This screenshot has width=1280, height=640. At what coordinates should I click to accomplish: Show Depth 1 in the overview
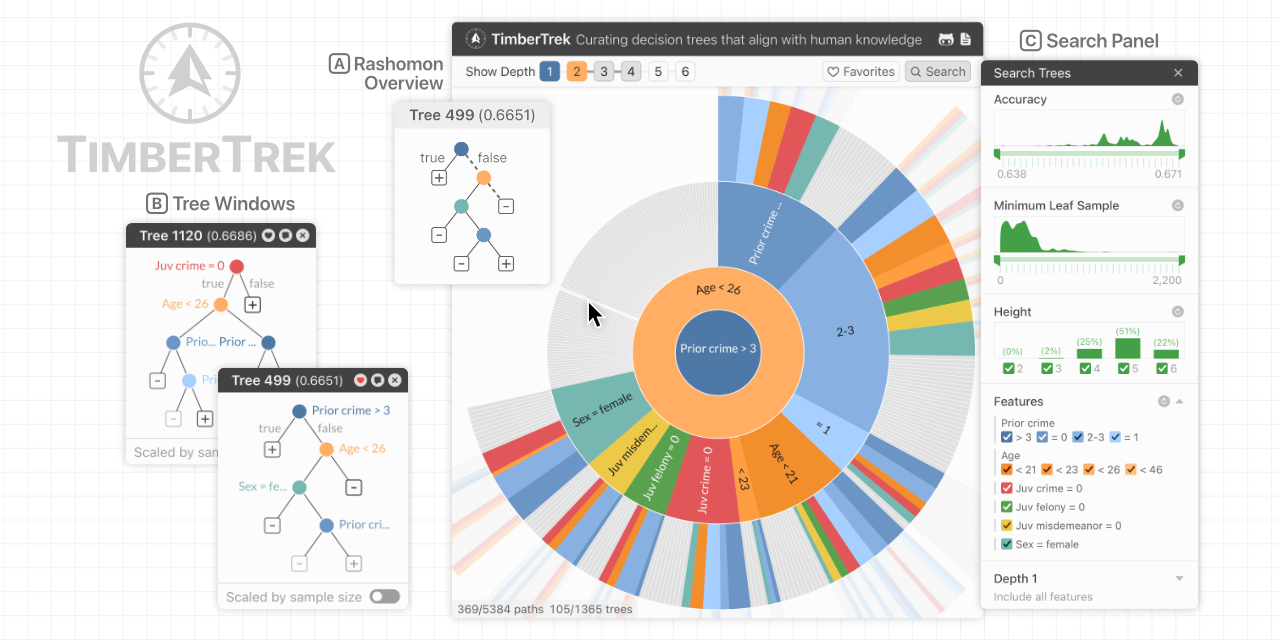549,71
